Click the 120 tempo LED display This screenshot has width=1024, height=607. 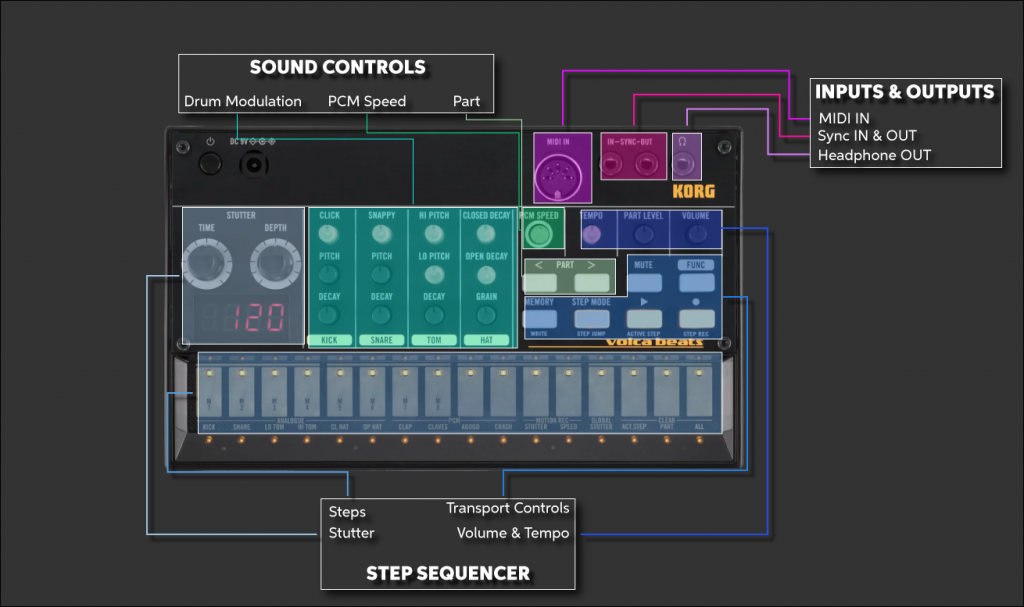(243, 318)
